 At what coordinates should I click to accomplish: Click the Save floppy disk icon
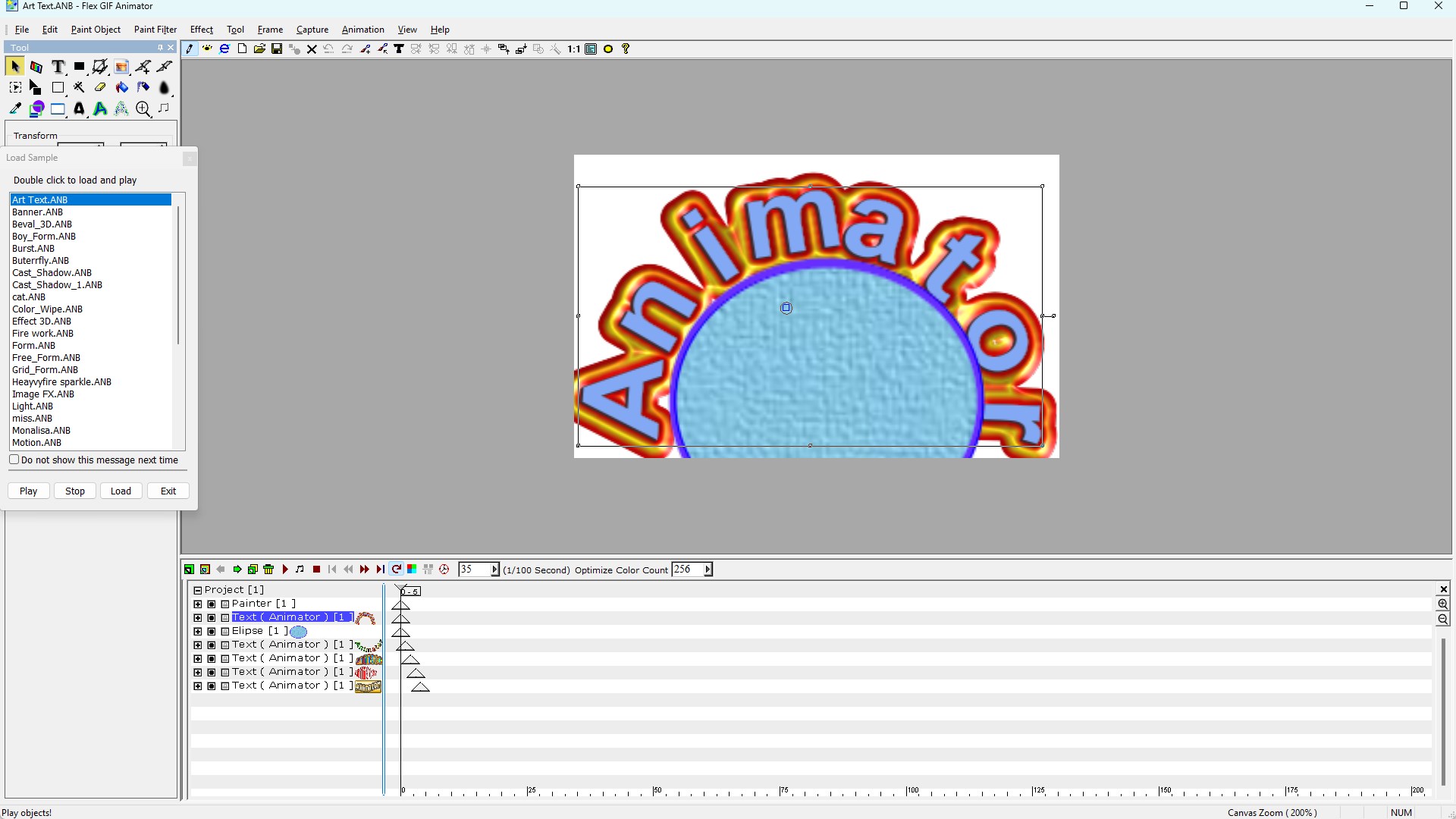pos(277,49)
